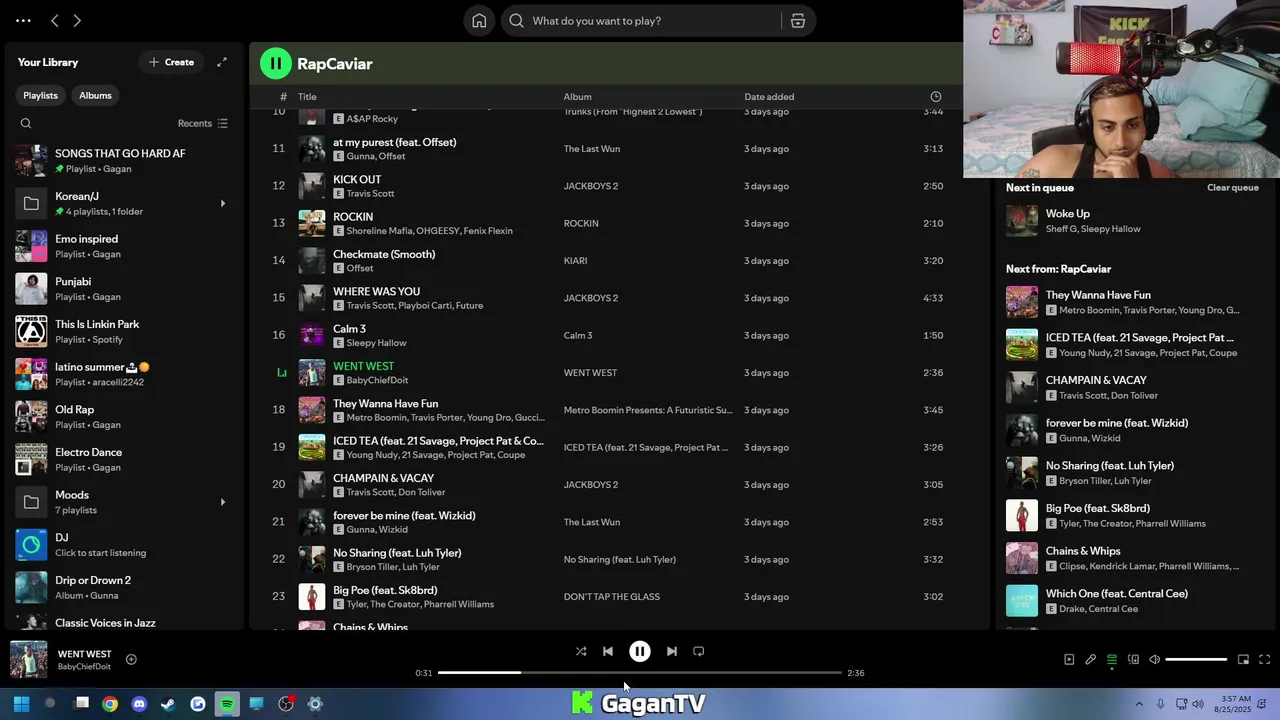1280x720 pixels.
Task: Pause playback in the bottom player bar
Action: point(640,651)
